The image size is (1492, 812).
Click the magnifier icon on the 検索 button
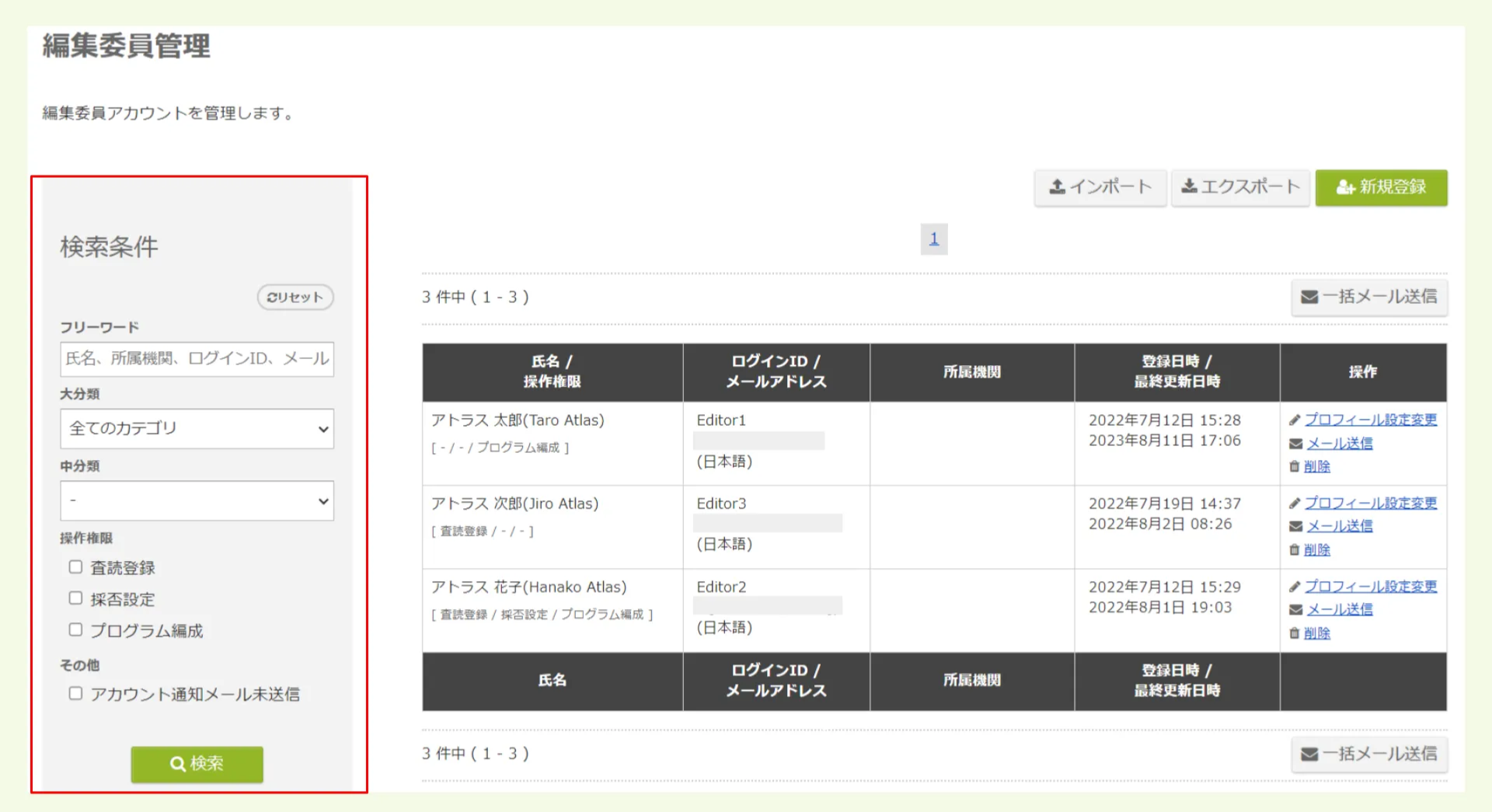177,764
